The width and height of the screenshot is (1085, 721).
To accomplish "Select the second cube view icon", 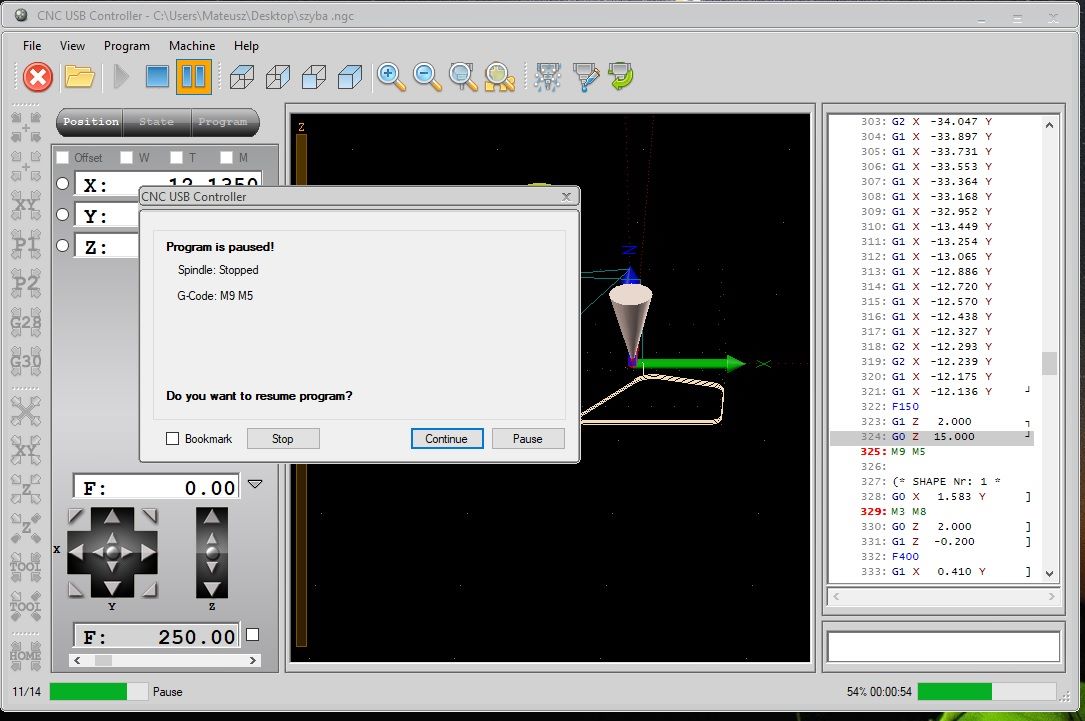I will coord(277,77).
